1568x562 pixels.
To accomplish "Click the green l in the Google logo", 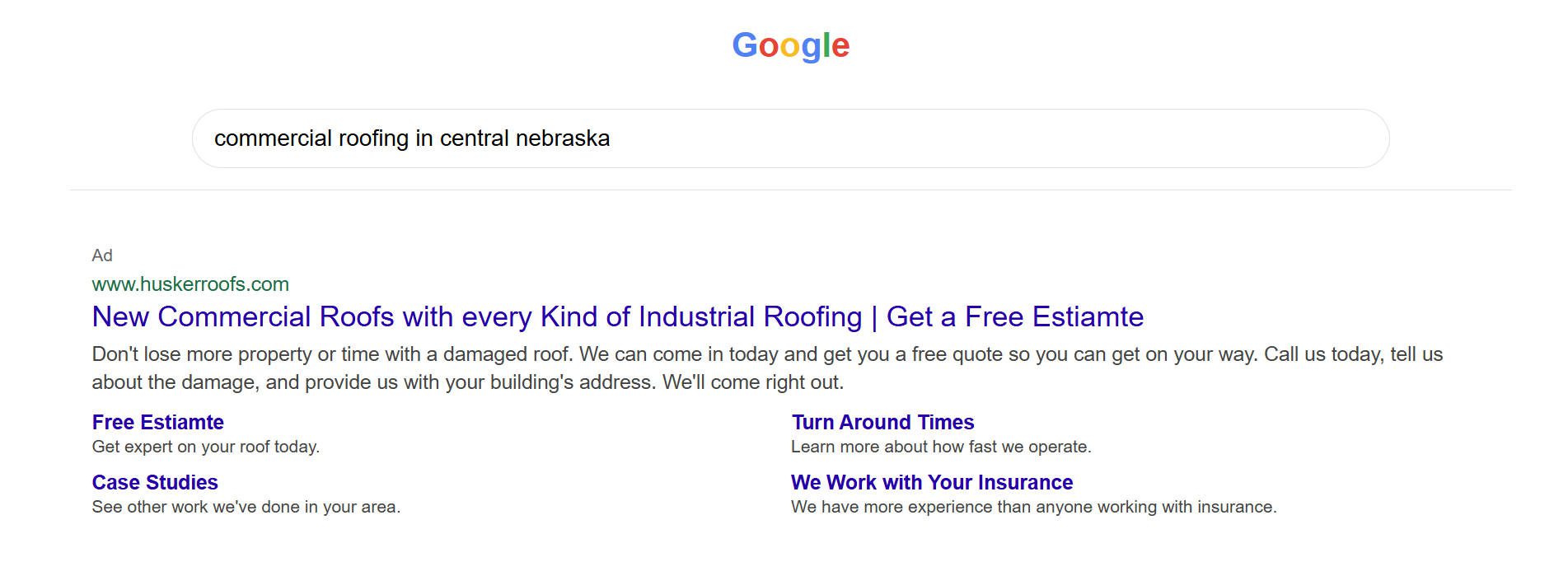I will point(826,44).
